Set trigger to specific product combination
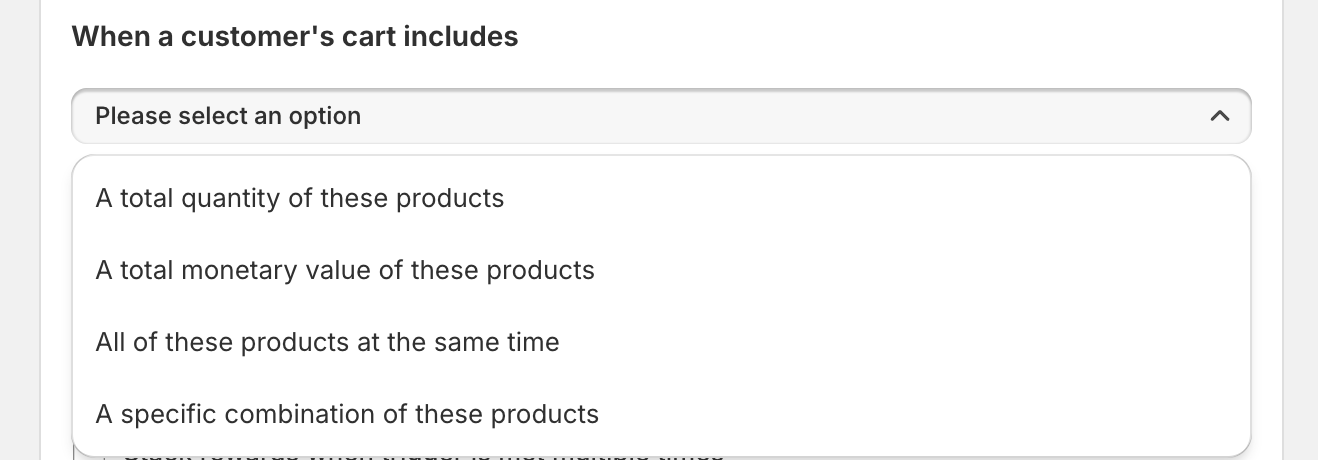The height and width of the screenshot is (460, 1318). click(346, 414)
